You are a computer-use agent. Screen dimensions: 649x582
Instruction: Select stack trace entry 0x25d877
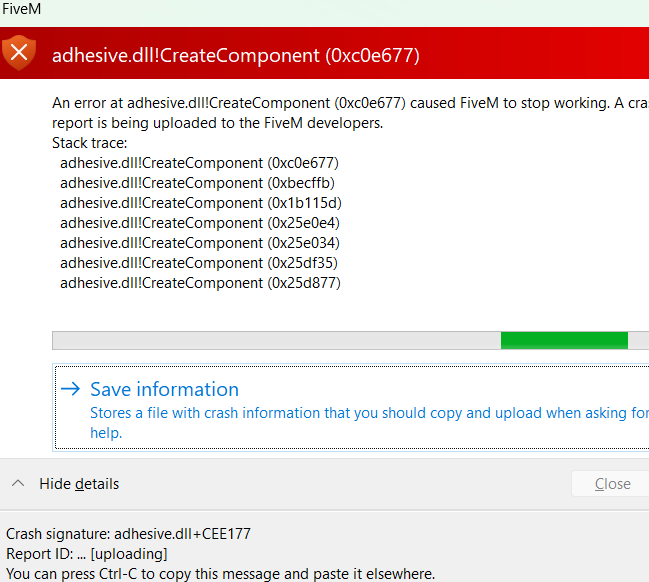200,283
